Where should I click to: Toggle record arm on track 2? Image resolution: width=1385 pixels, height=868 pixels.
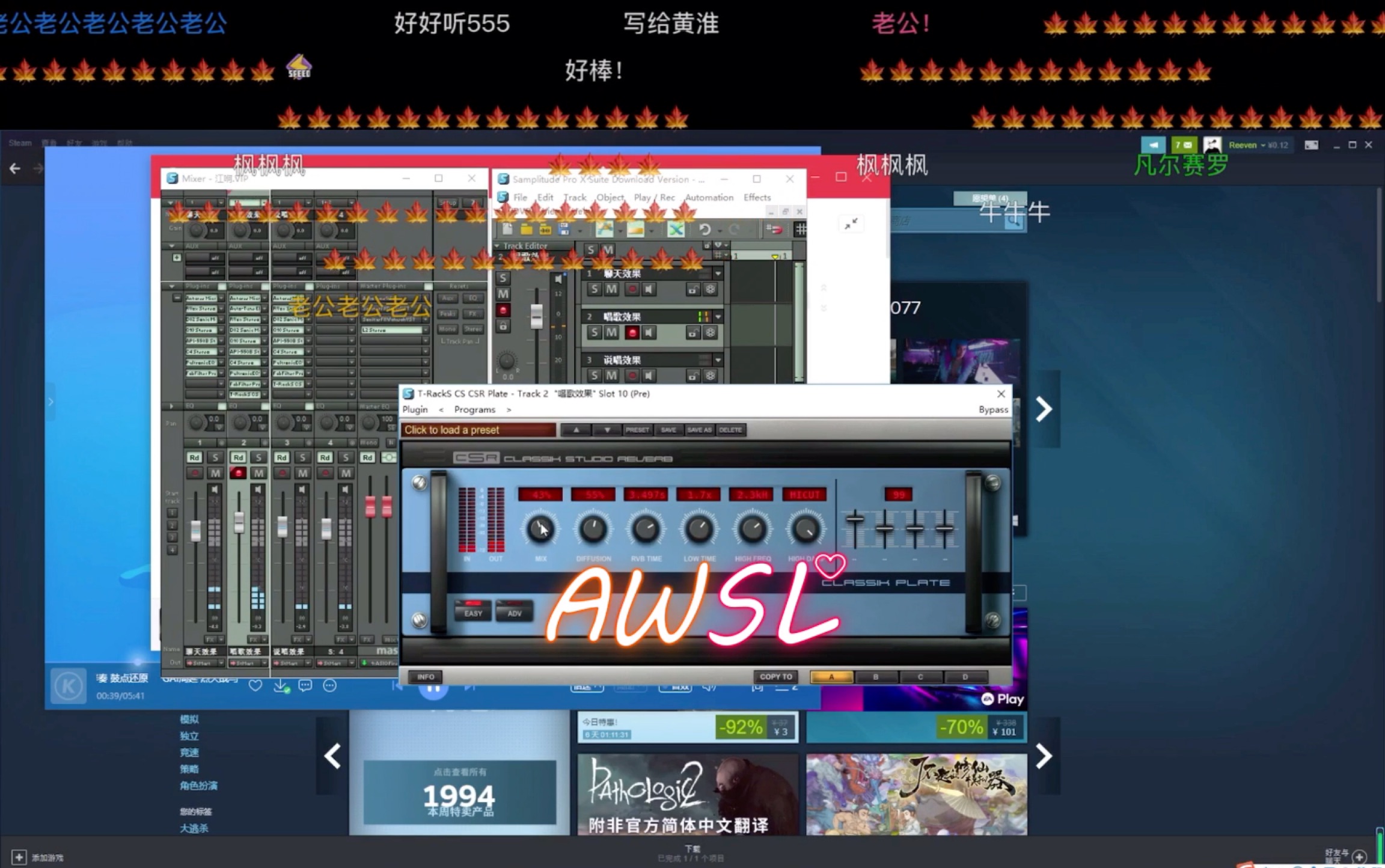[631, 332]
